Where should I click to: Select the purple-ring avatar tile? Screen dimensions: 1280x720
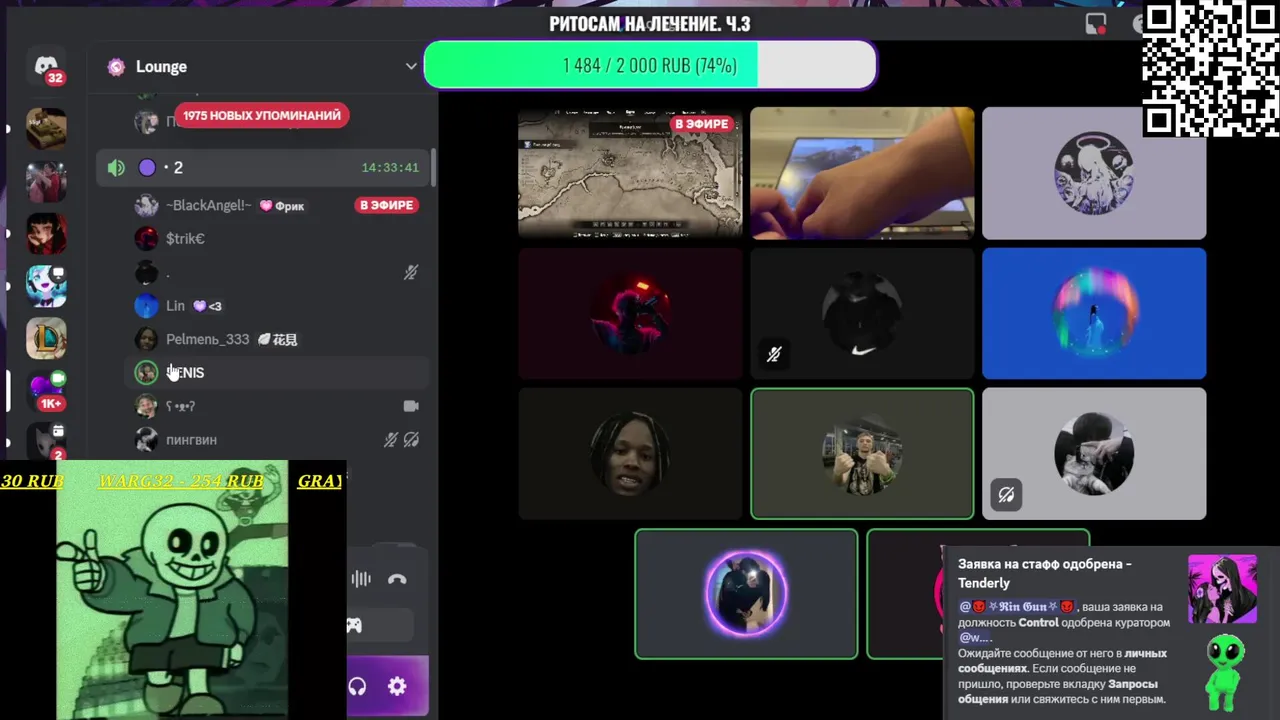[746, 594]
